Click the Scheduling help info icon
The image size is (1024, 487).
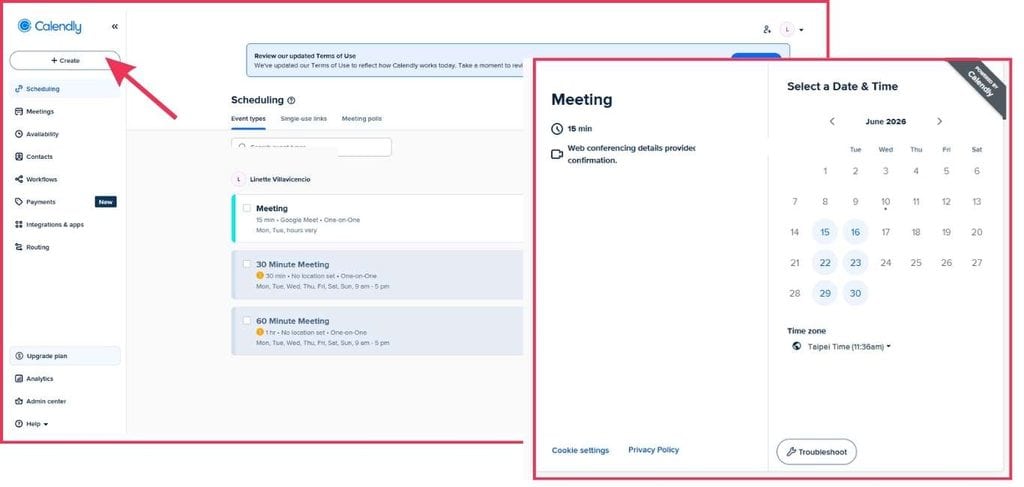(x=291, y=101)
